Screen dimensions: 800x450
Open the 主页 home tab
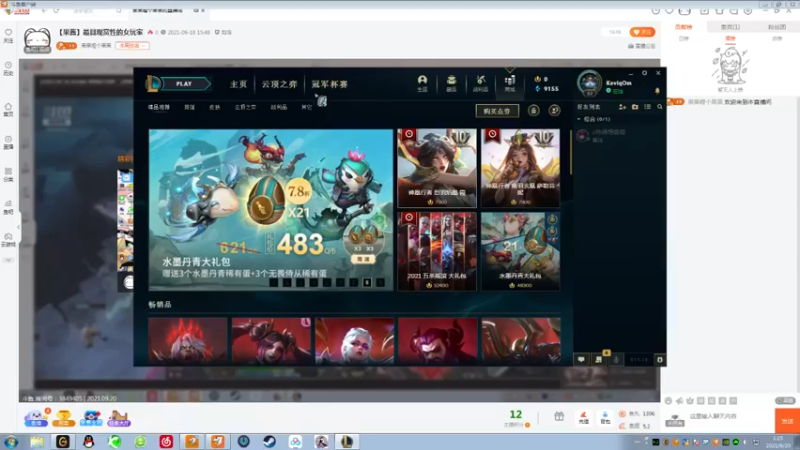click(238, 84)
